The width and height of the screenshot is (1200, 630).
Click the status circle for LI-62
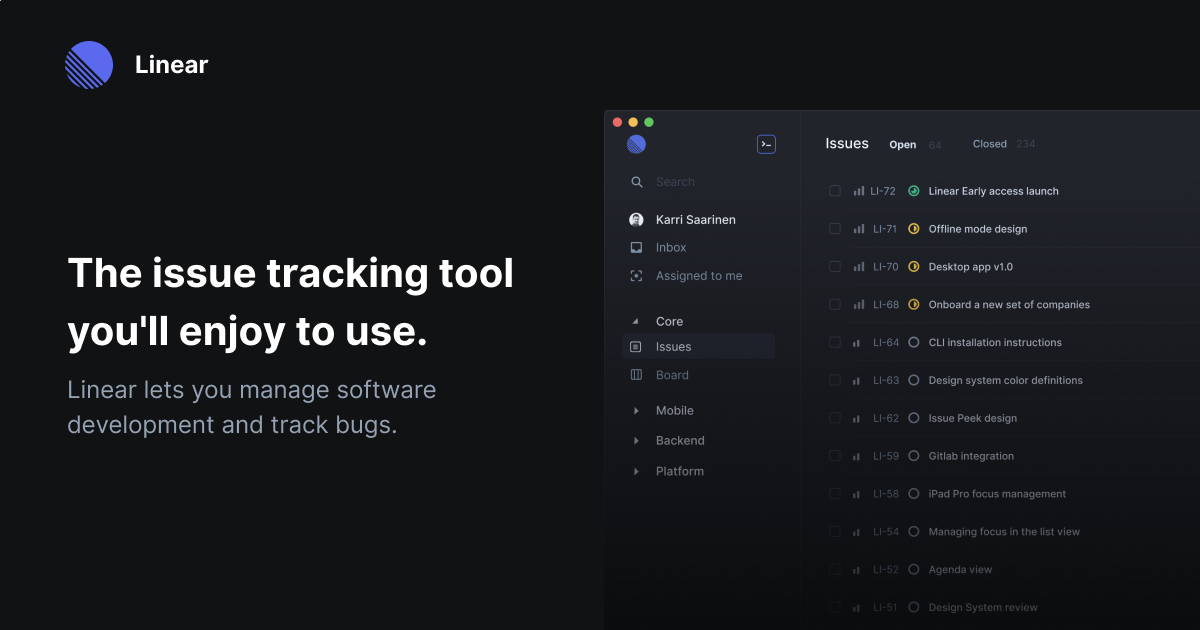pyautogui.click(x=913, y=418)
